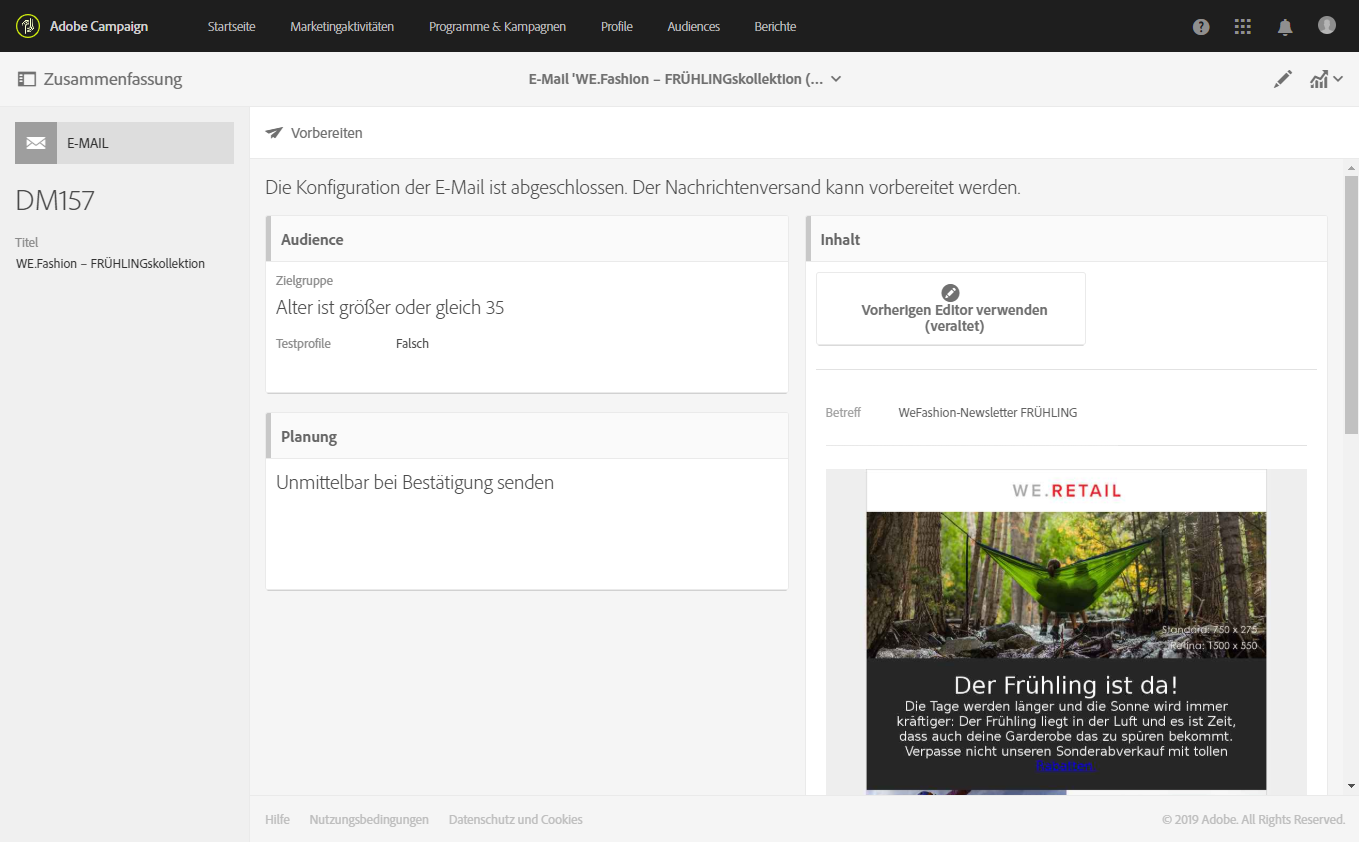Viewport: 1359px width, 842px height.
Task: Click the pencil edit properties icon
Action: [1283, 79]
